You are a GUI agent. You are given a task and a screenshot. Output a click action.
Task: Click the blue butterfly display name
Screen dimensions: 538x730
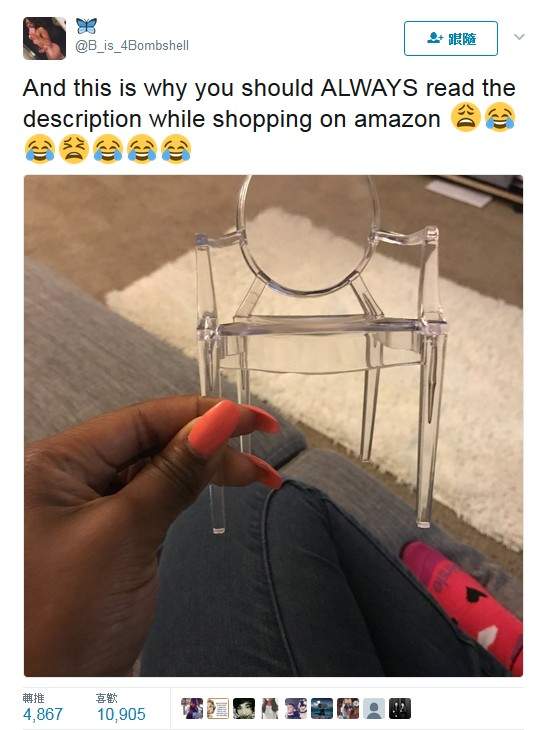pyautogui.click(x=87, y=26)
